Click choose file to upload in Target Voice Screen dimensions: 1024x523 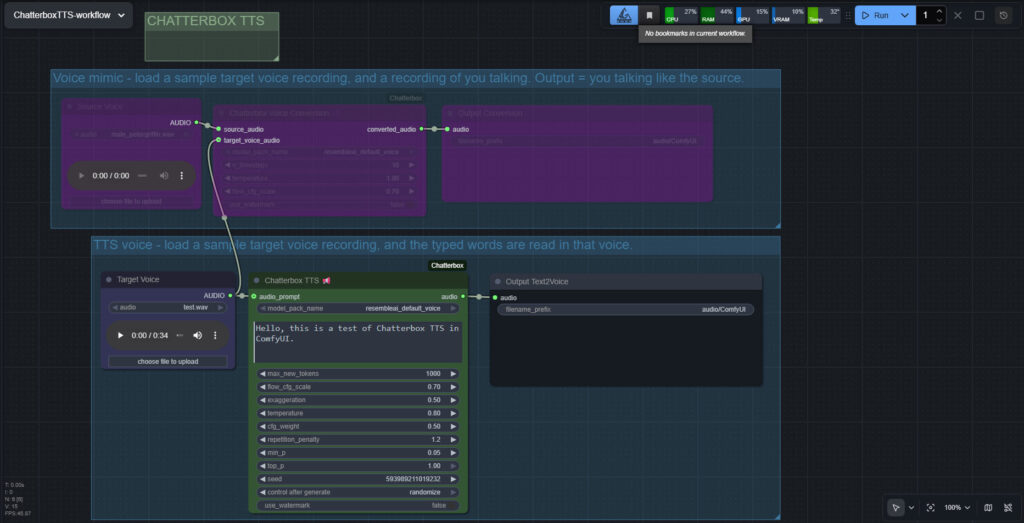(167, 361)
